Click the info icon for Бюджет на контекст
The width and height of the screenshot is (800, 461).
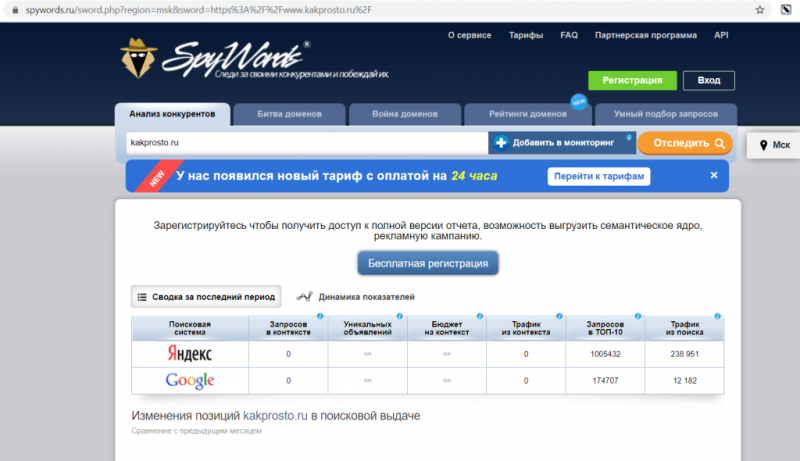click(480, 316)
